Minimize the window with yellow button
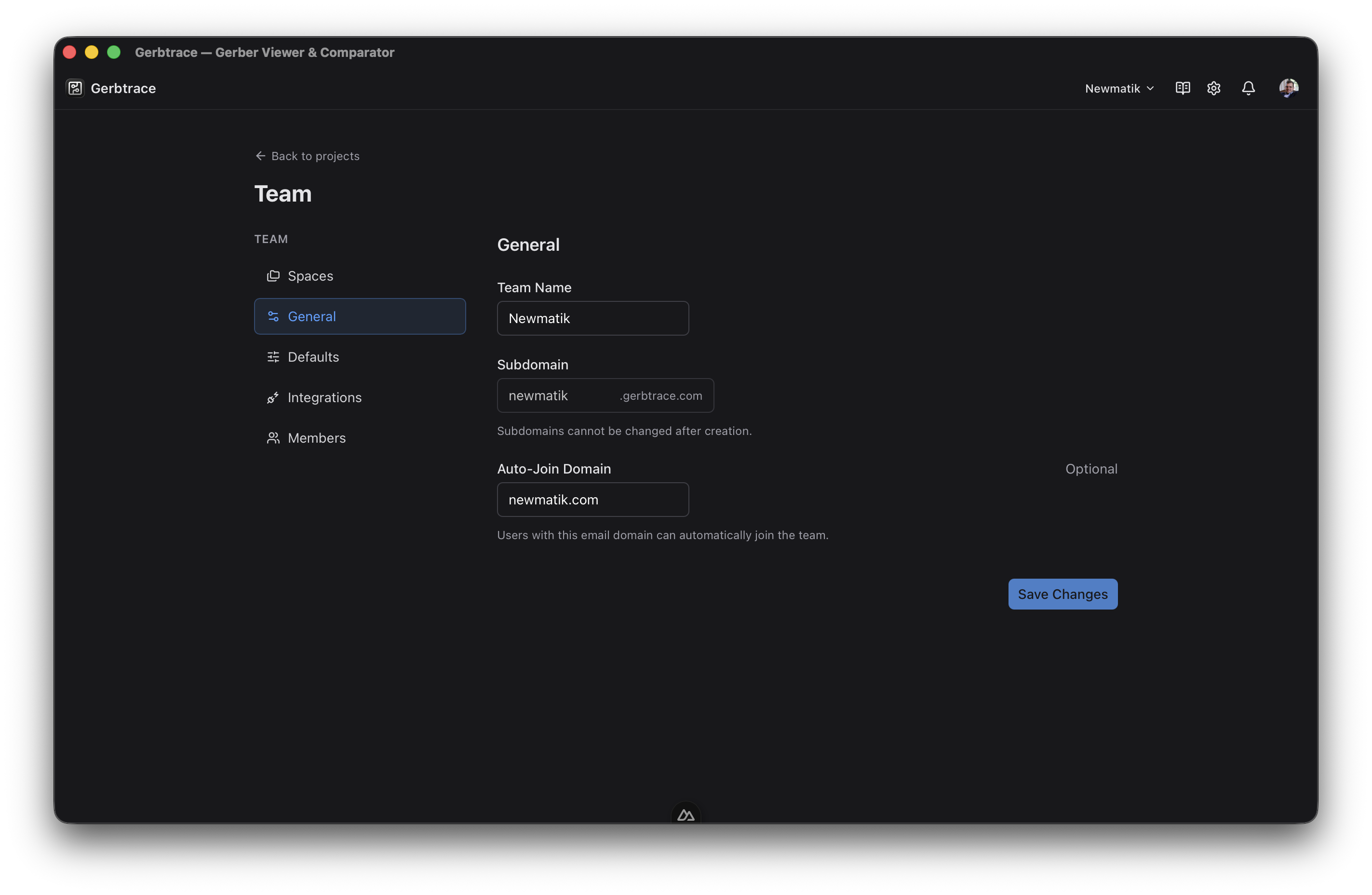This screenshot has width=1372, height=895. click(x=92, y=52)
